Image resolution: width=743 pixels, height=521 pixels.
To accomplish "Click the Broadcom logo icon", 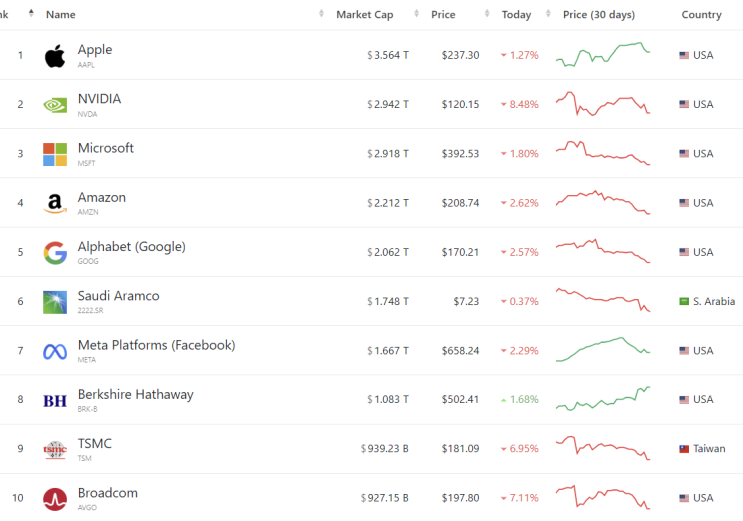I will pos(55,498).
